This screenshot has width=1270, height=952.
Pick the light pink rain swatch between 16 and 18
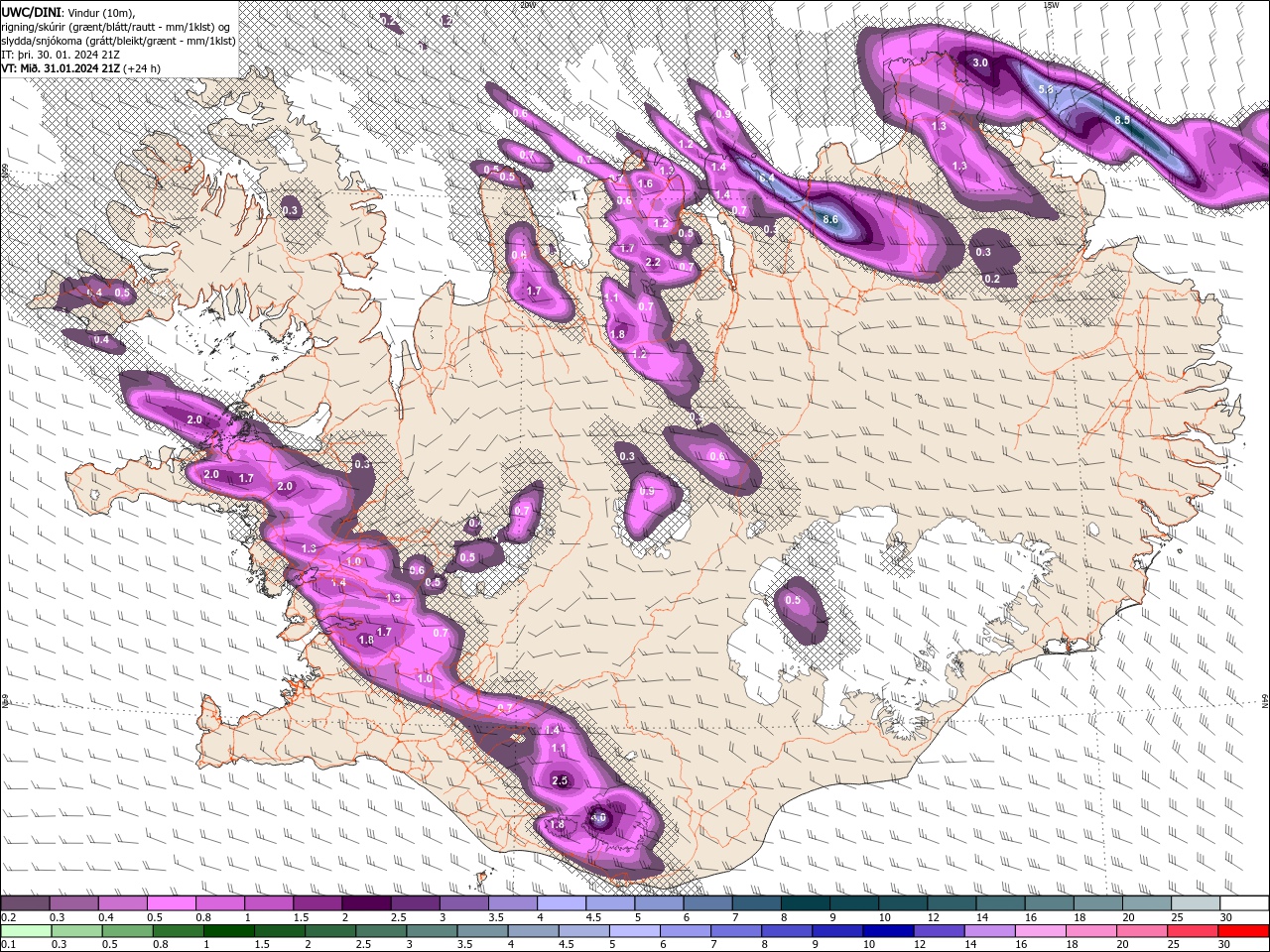[1040, 930]
